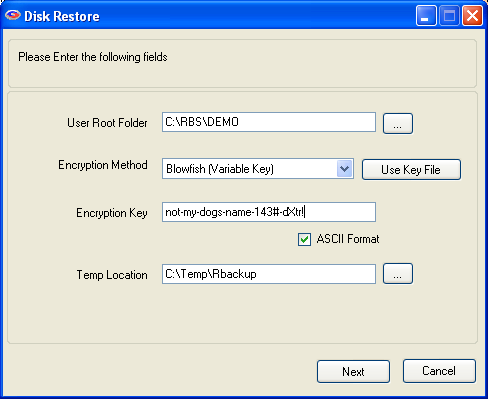Image resolution: width=488 pixels, height=399 pixels.
Task: Click the Temp Location label
Action: tap(112, 275)
